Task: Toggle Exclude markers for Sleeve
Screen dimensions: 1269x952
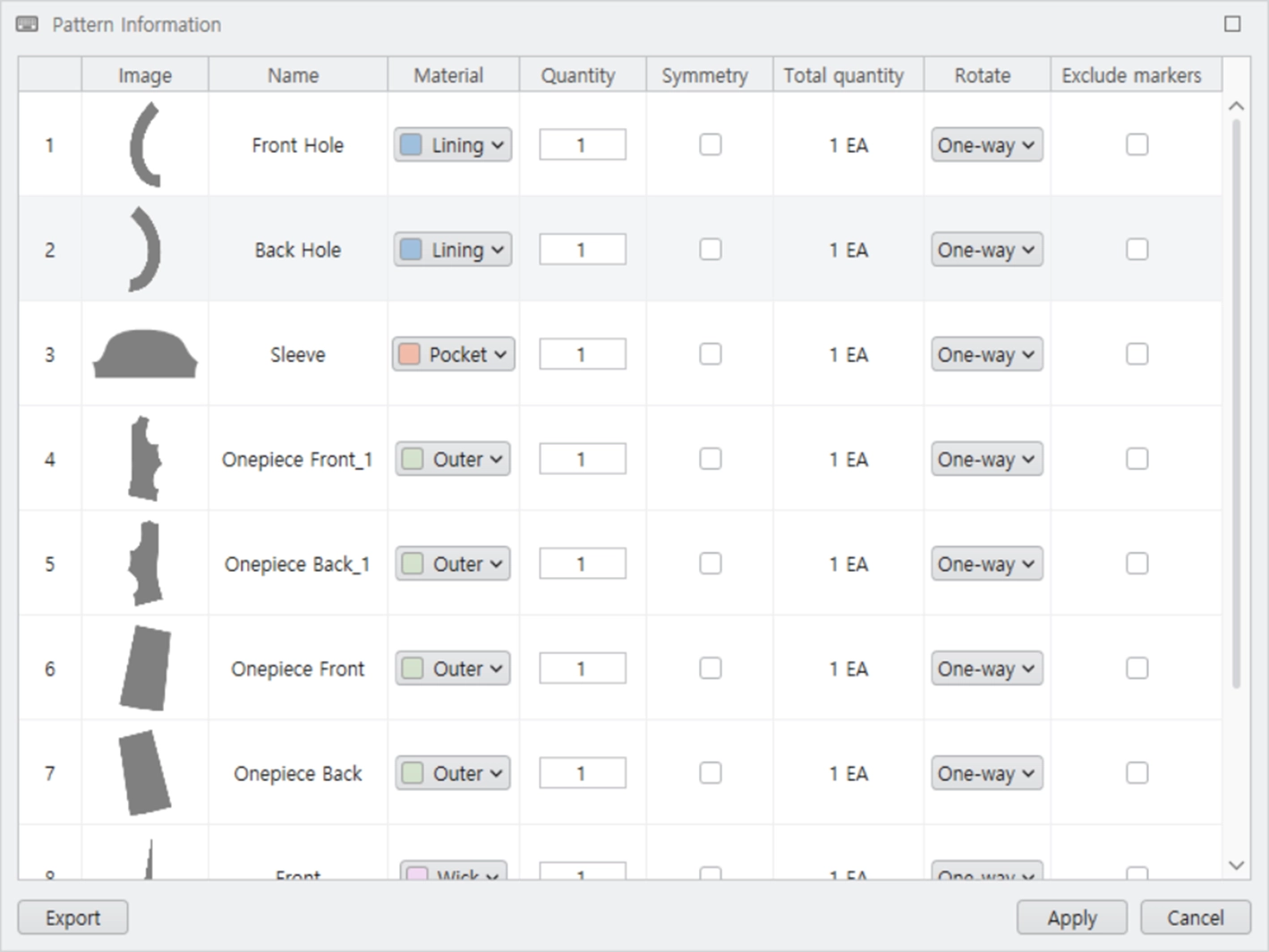Action: 1137,353
